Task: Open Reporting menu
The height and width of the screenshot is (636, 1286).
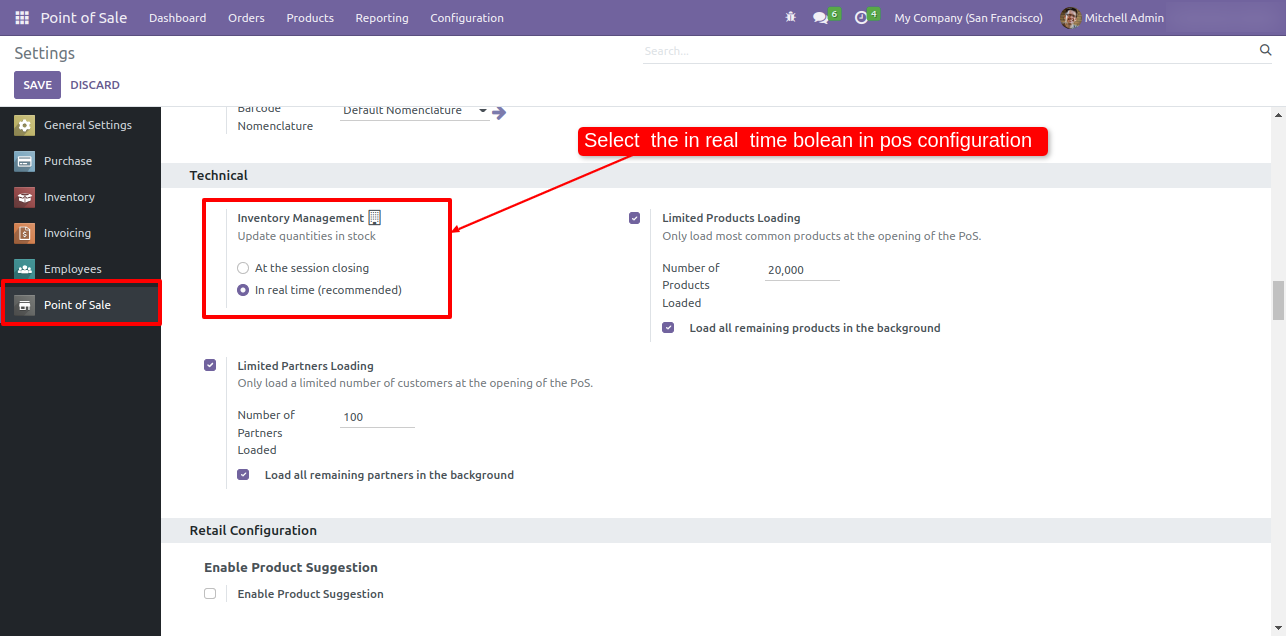Action: (382, 18)
